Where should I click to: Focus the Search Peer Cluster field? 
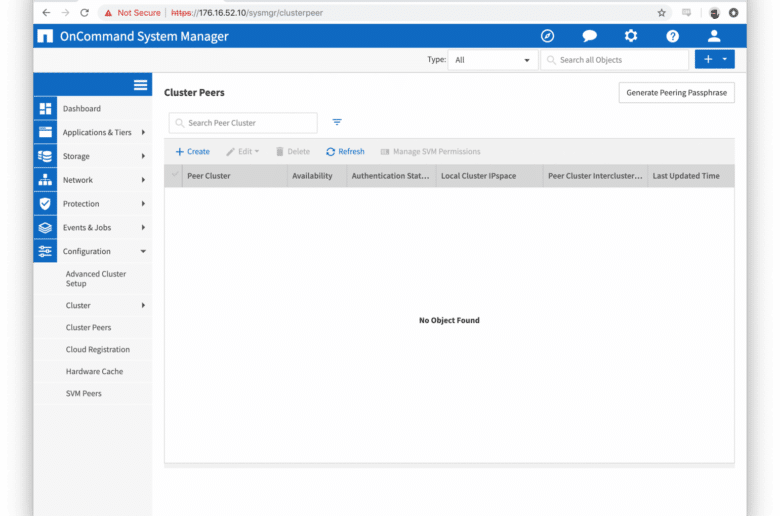click(243, 123)
